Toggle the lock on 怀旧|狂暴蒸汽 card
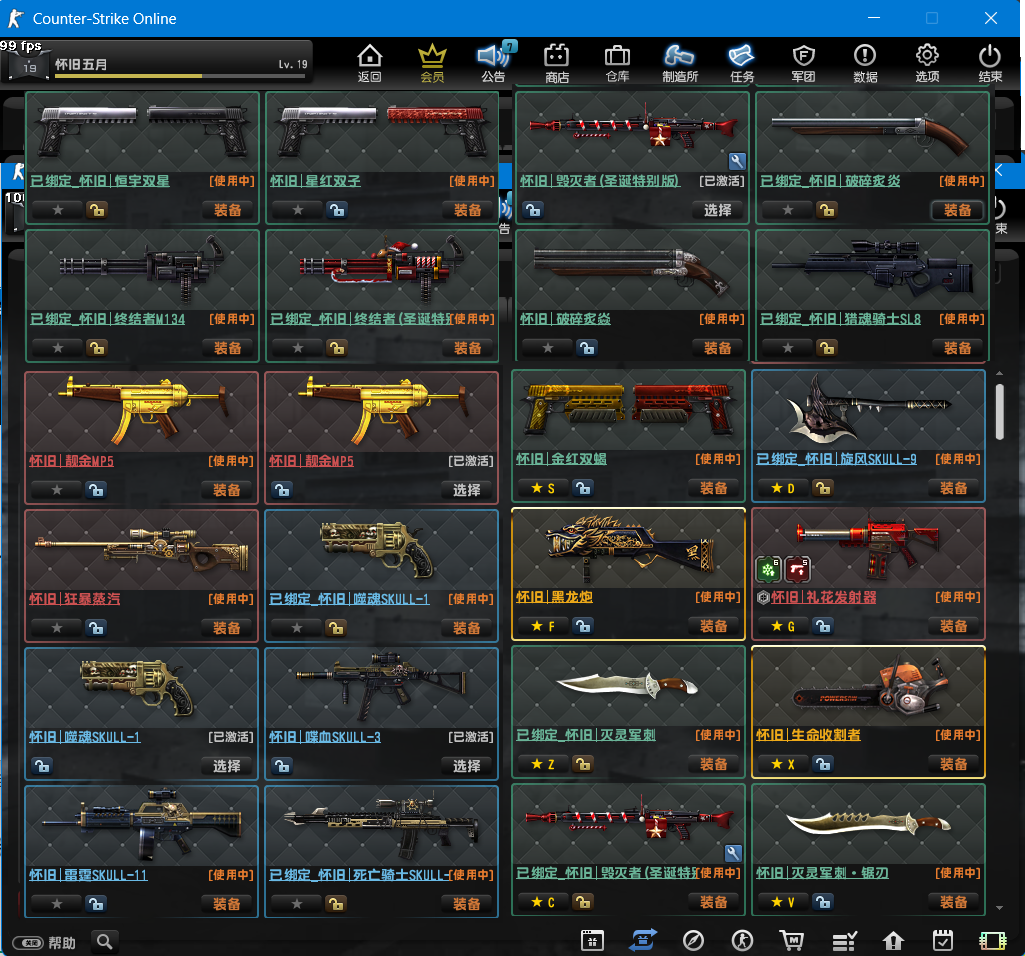This screenshot has width=1025, height=956. (95, 628)
